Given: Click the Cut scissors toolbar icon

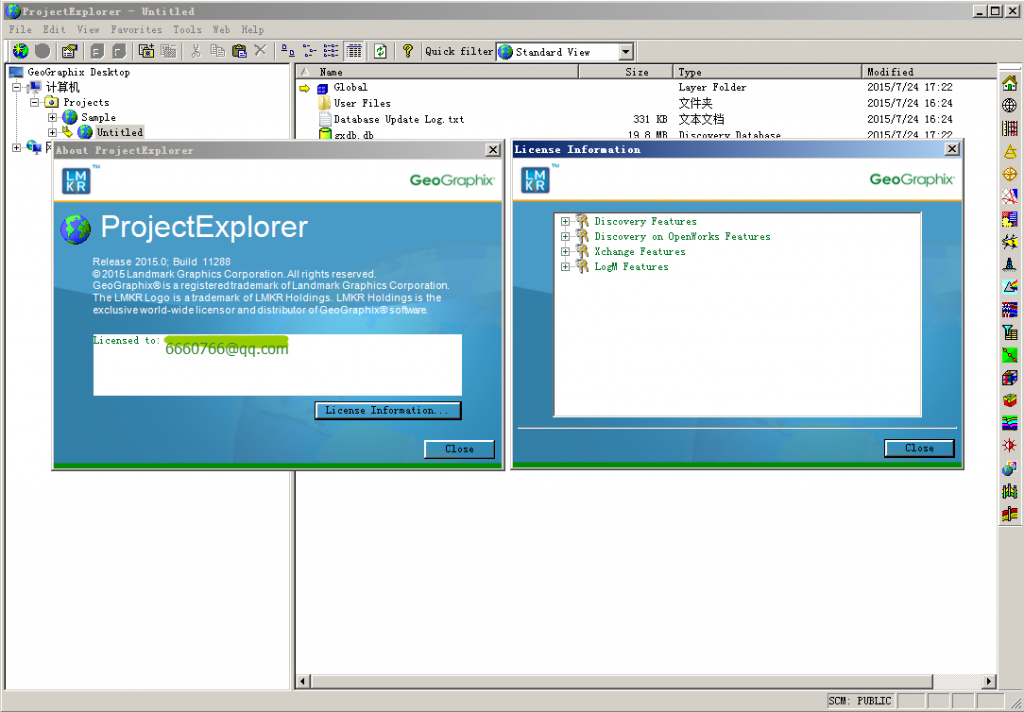Looking at the screenshot, I should click(195, 51).
